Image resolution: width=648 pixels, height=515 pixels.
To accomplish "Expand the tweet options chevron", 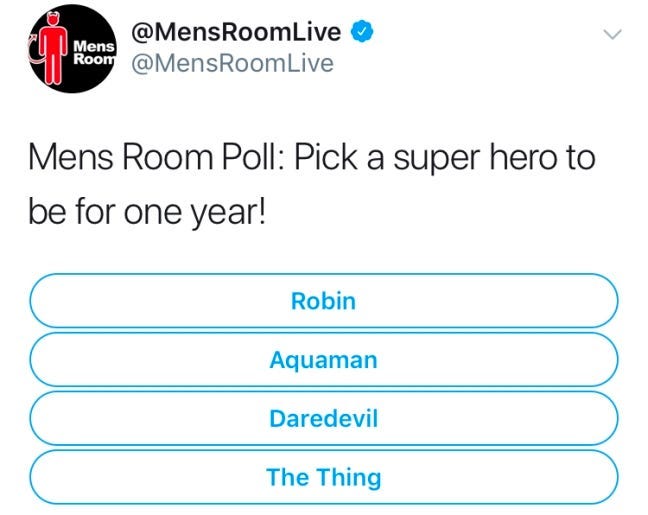I will tap(611, 35).
